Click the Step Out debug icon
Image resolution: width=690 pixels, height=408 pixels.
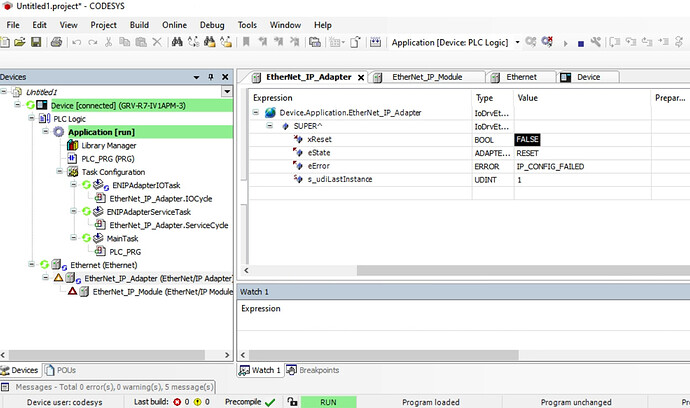coord(647,42)
